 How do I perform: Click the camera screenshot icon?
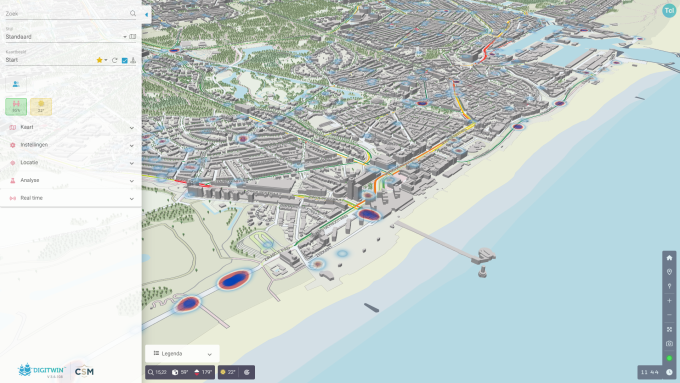[x=669, y=344]
